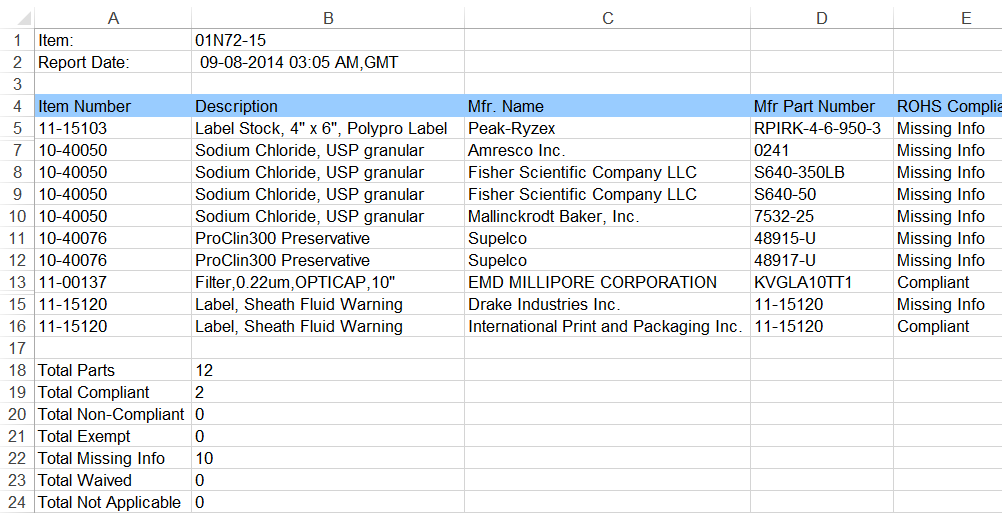The height and width of the screenshot is (513, 1002).
Task: Click the ROHS Compliance header cell
Action: tap(948, 106)
